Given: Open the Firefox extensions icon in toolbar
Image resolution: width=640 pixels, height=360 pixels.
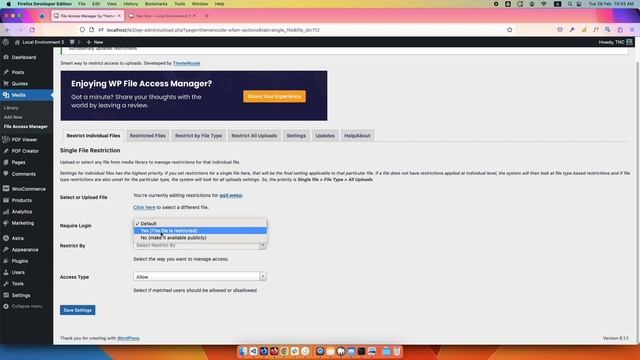Looking at the screenshot, I should click(620, 30).
